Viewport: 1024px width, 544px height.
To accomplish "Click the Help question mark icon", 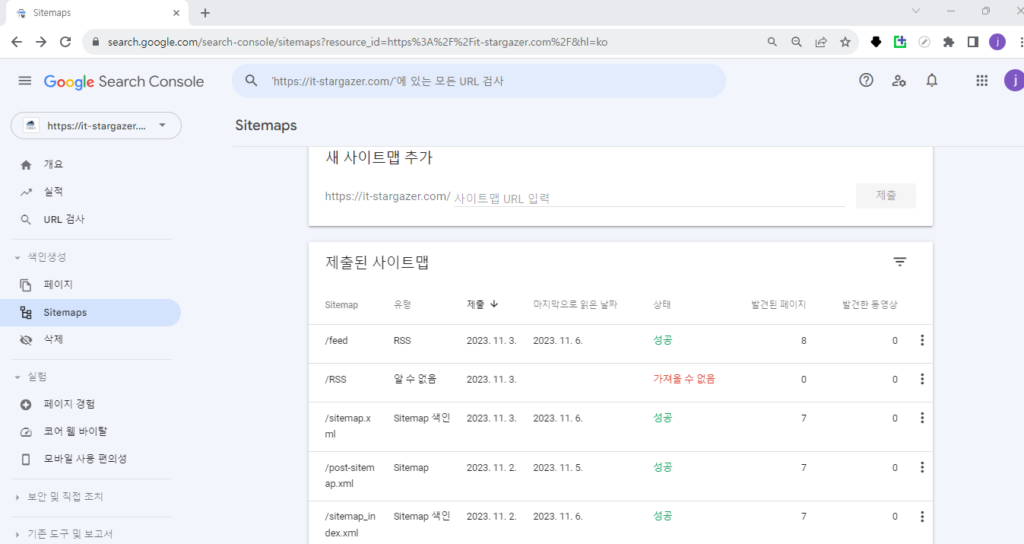I will coord(866,80).
